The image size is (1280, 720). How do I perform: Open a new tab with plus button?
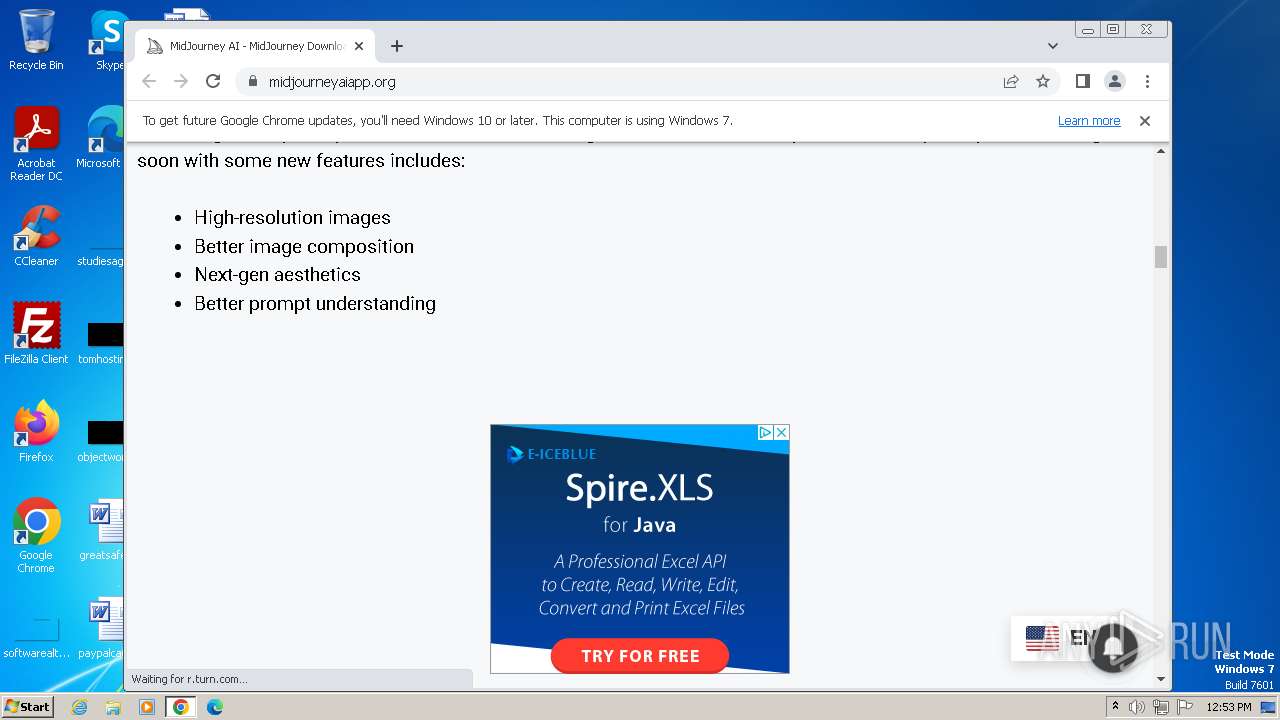pyautogui.click(x=397, y=46)
